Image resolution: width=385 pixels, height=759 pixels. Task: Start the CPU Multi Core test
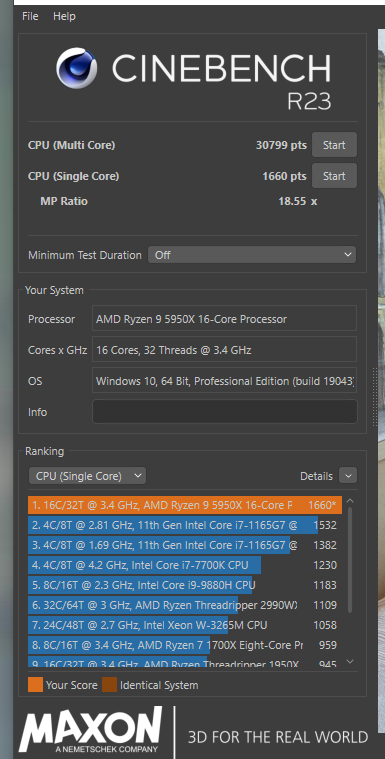[334, 145]
